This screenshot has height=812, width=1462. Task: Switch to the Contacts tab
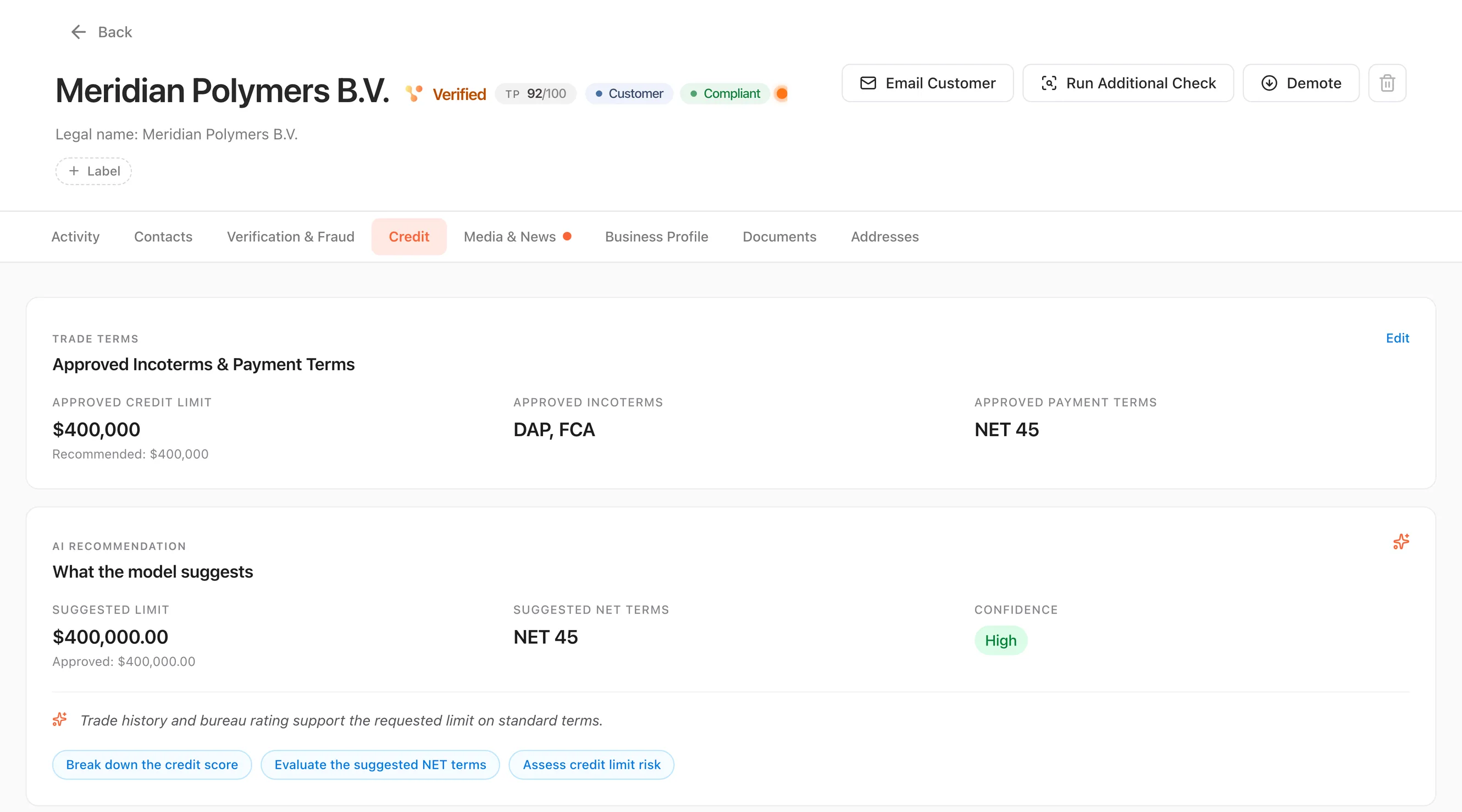click(163, 237)
